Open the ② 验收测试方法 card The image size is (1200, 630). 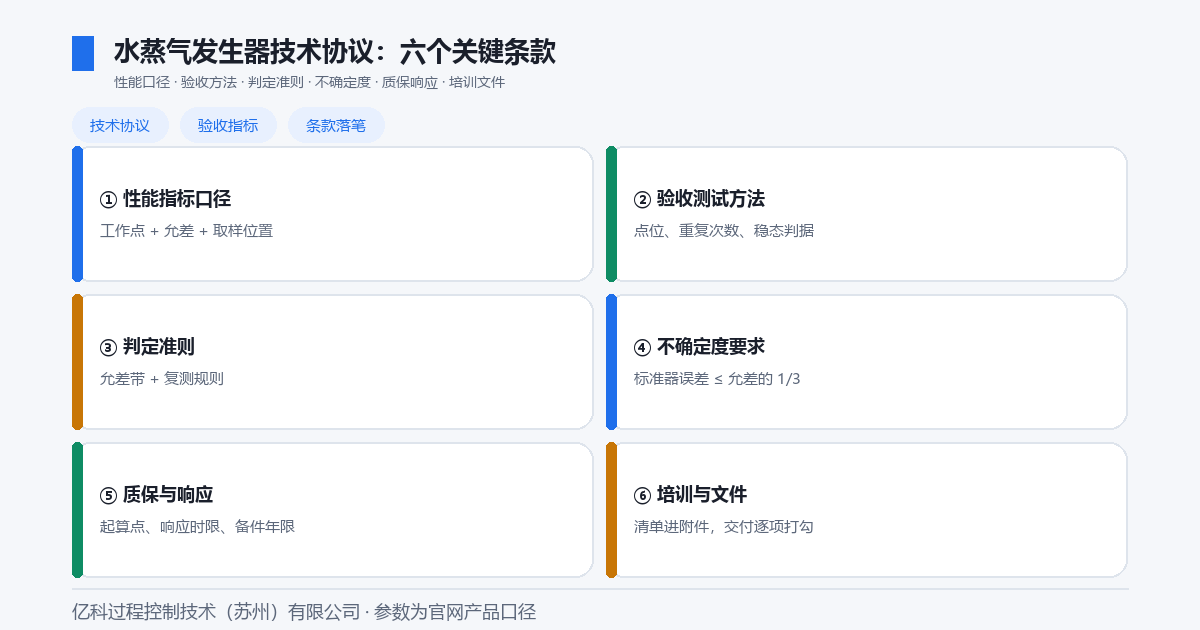coord(867,214)
